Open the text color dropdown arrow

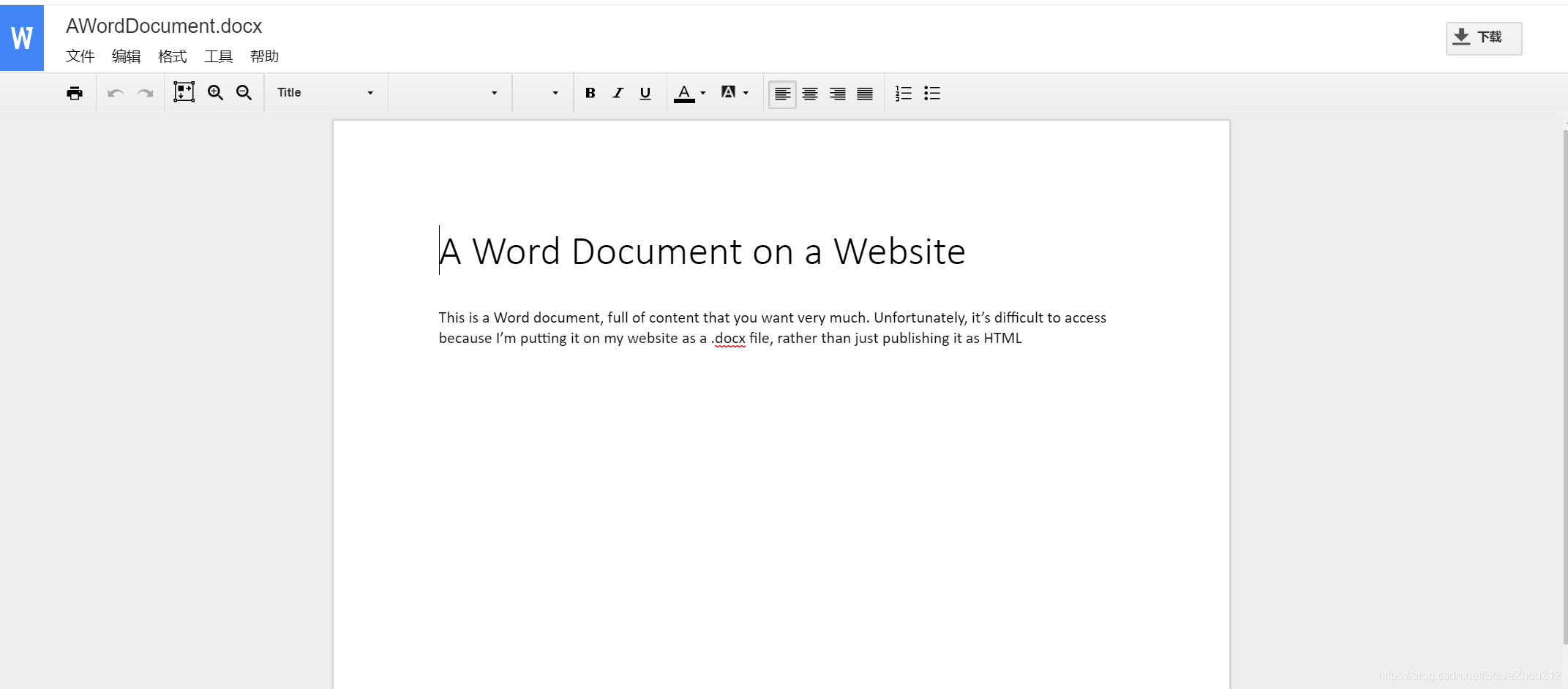click(x=703, y=93)
